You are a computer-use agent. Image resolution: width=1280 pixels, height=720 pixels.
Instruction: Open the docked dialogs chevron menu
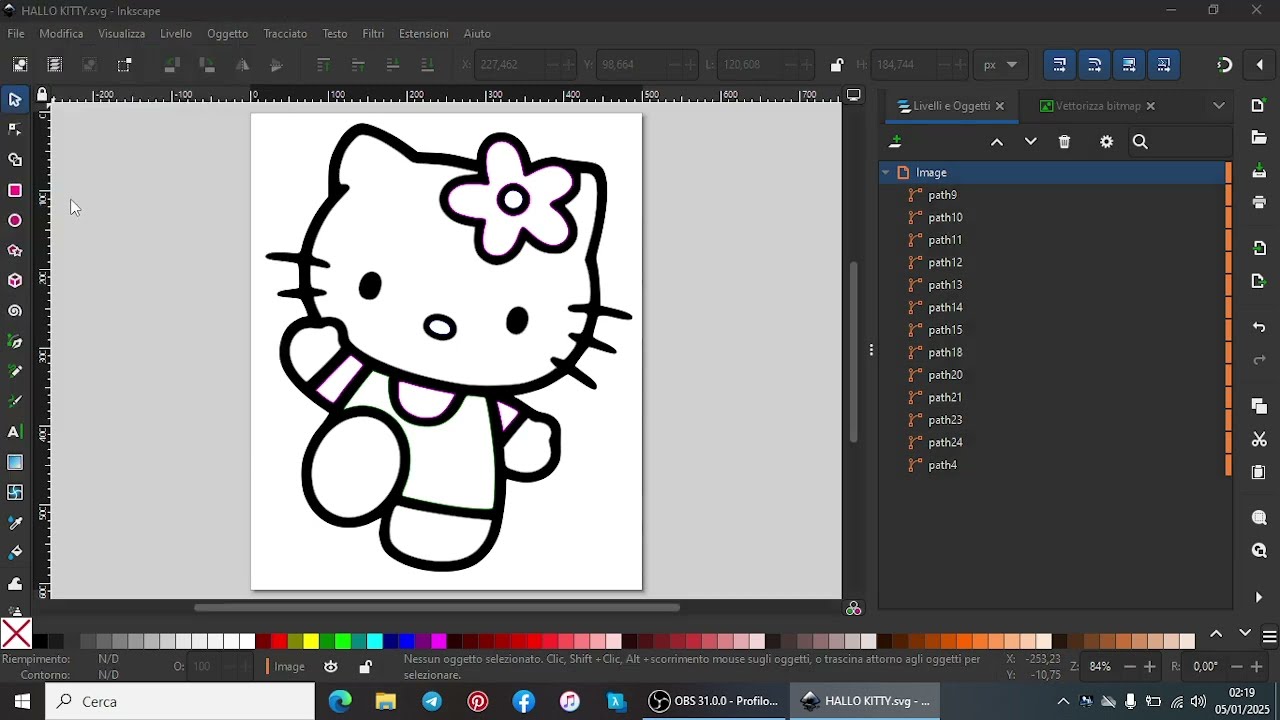tap(1219, 106)
